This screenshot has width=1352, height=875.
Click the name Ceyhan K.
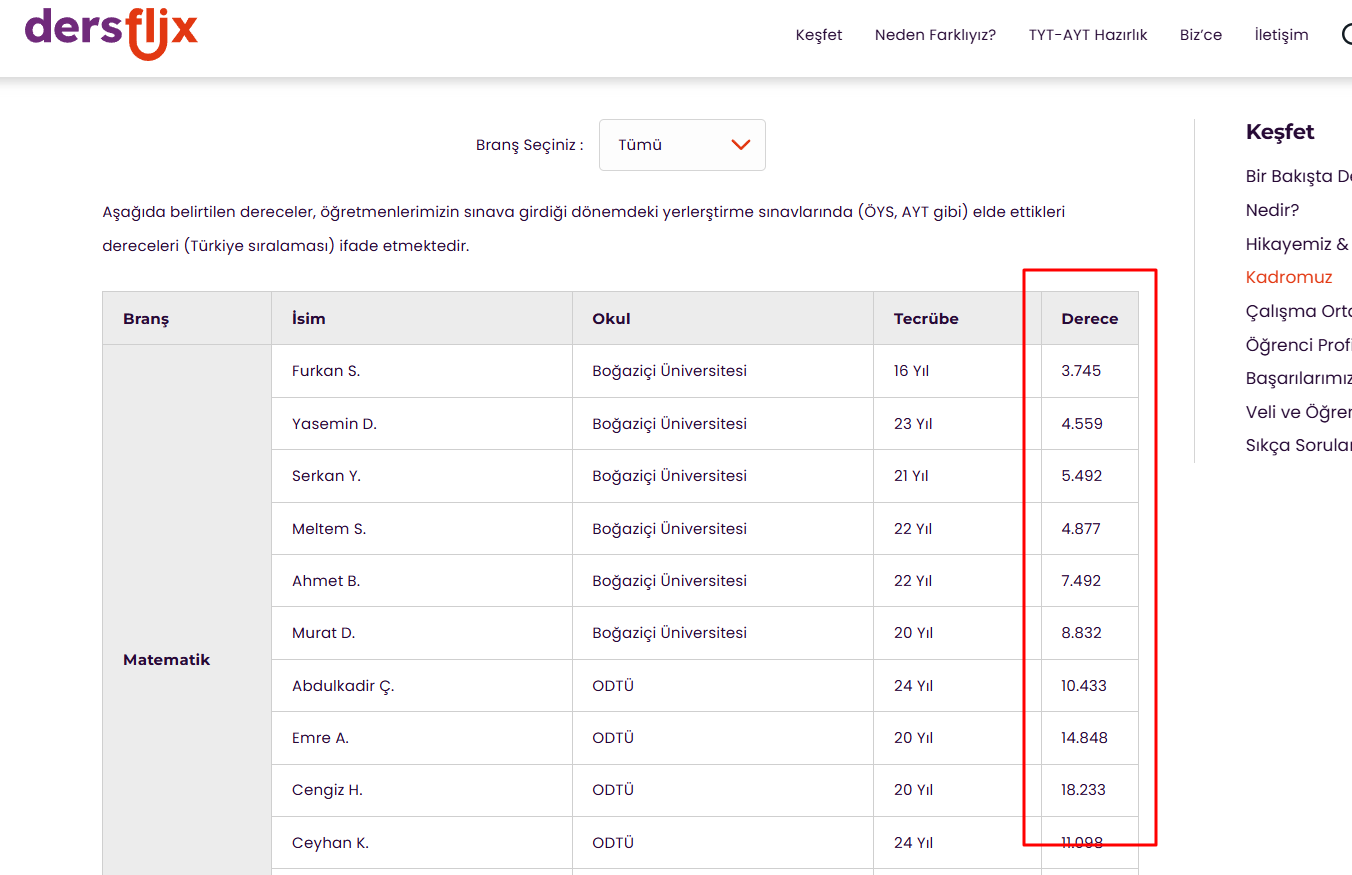pos(330,843)
